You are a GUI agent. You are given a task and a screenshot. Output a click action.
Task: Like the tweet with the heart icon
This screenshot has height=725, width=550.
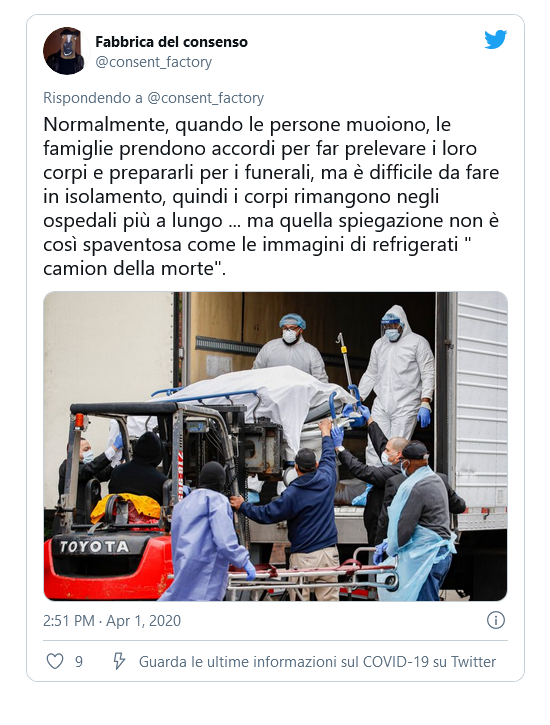click(55, 661)
